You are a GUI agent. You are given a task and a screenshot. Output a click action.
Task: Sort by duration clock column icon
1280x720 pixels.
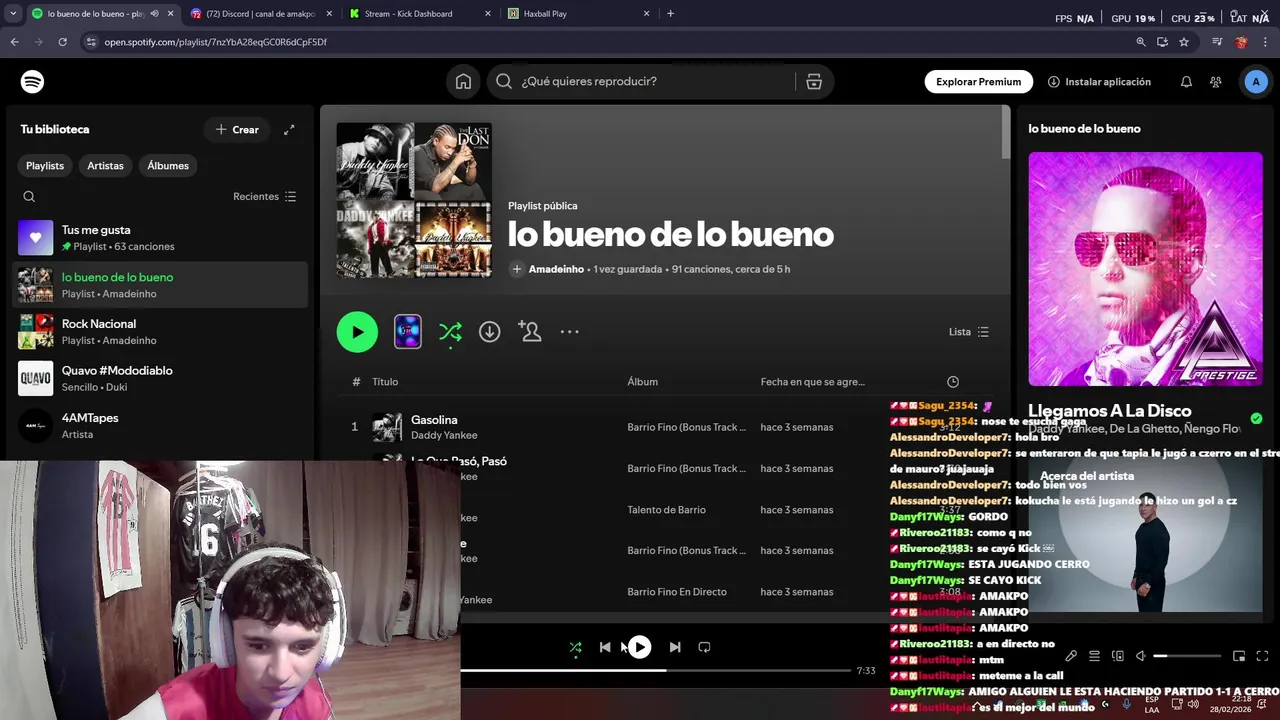click(x=953, y=382)
